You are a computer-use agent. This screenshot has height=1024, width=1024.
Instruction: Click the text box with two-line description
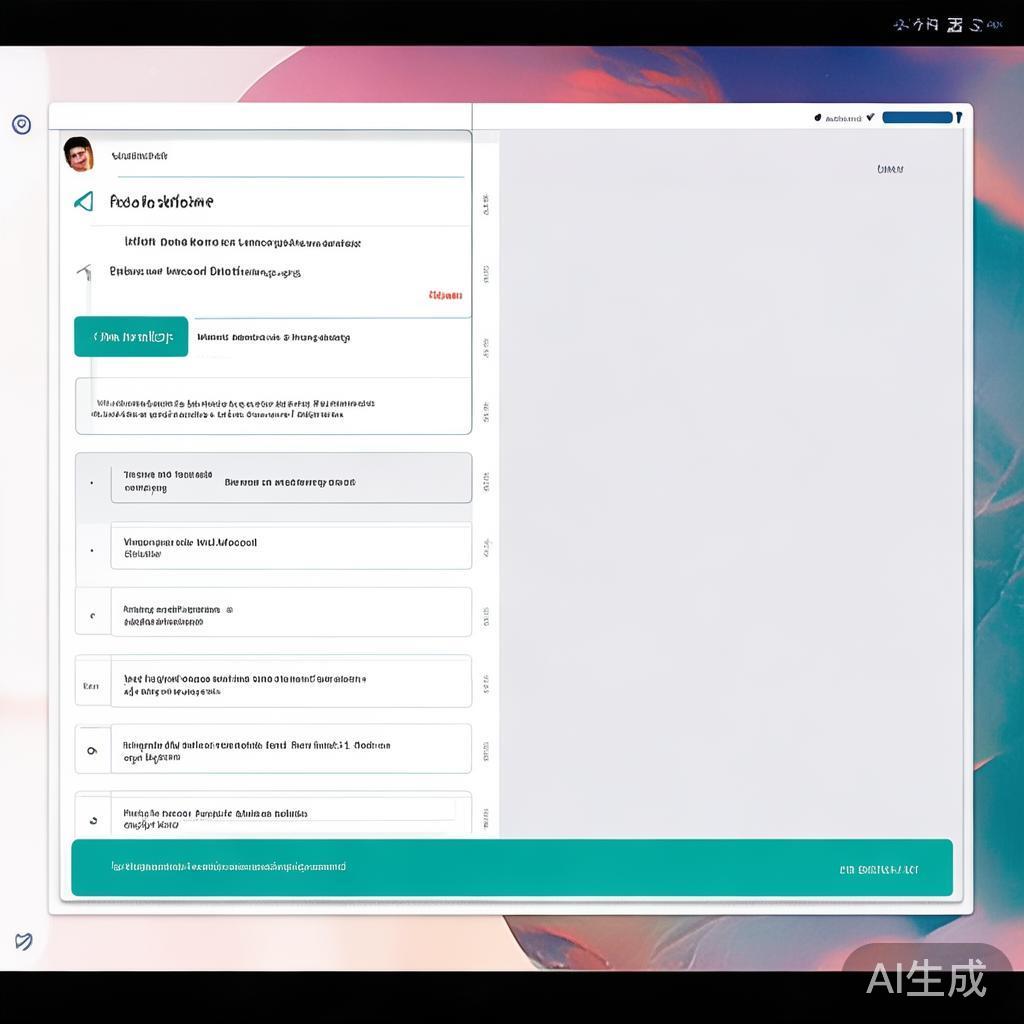pos(273,408)
